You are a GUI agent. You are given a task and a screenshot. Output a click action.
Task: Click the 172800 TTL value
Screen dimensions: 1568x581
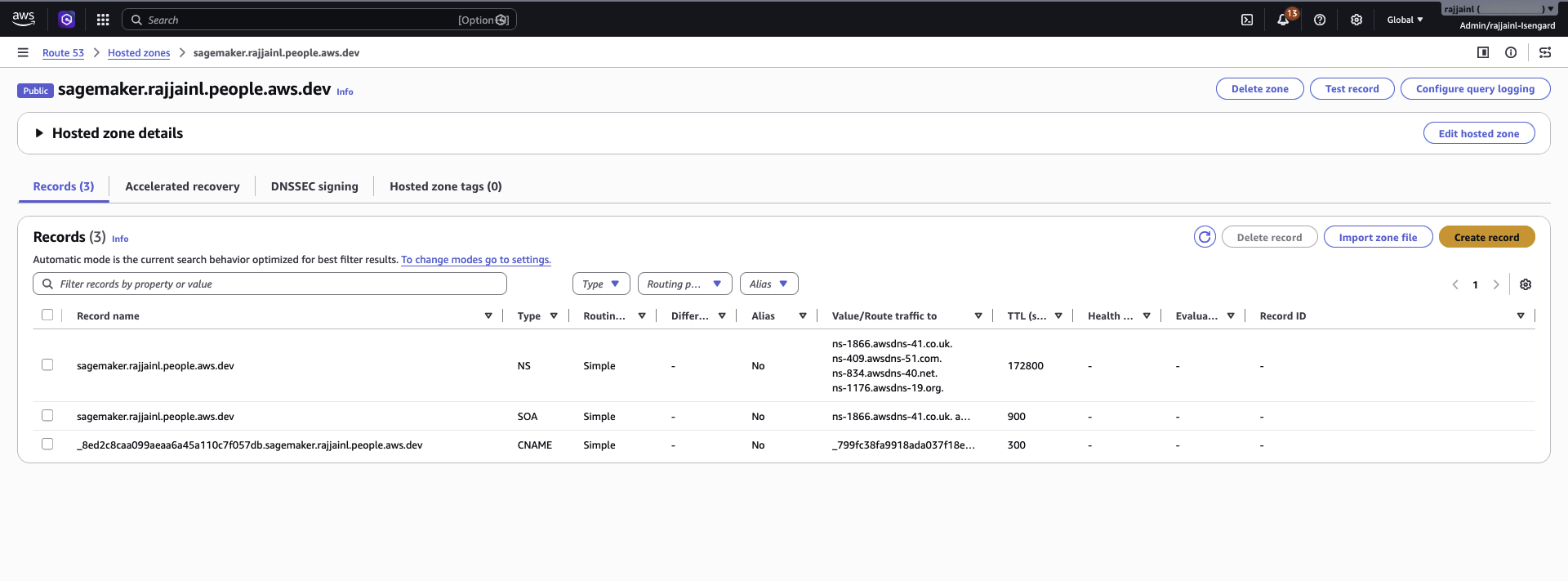coord(1026,366)
